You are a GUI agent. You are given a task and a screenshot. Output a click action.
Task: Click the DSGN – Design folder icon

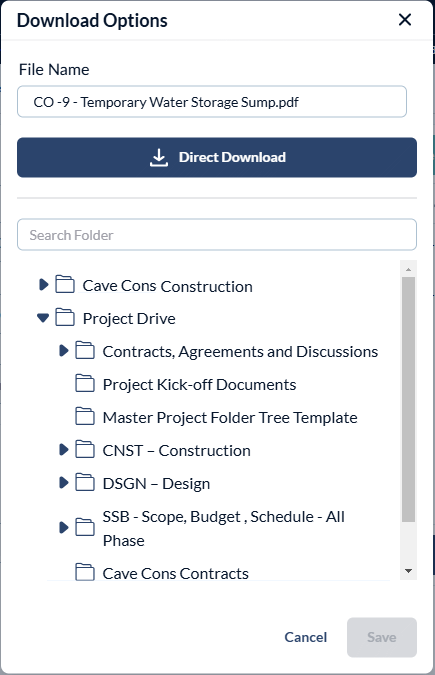(85, 482)
